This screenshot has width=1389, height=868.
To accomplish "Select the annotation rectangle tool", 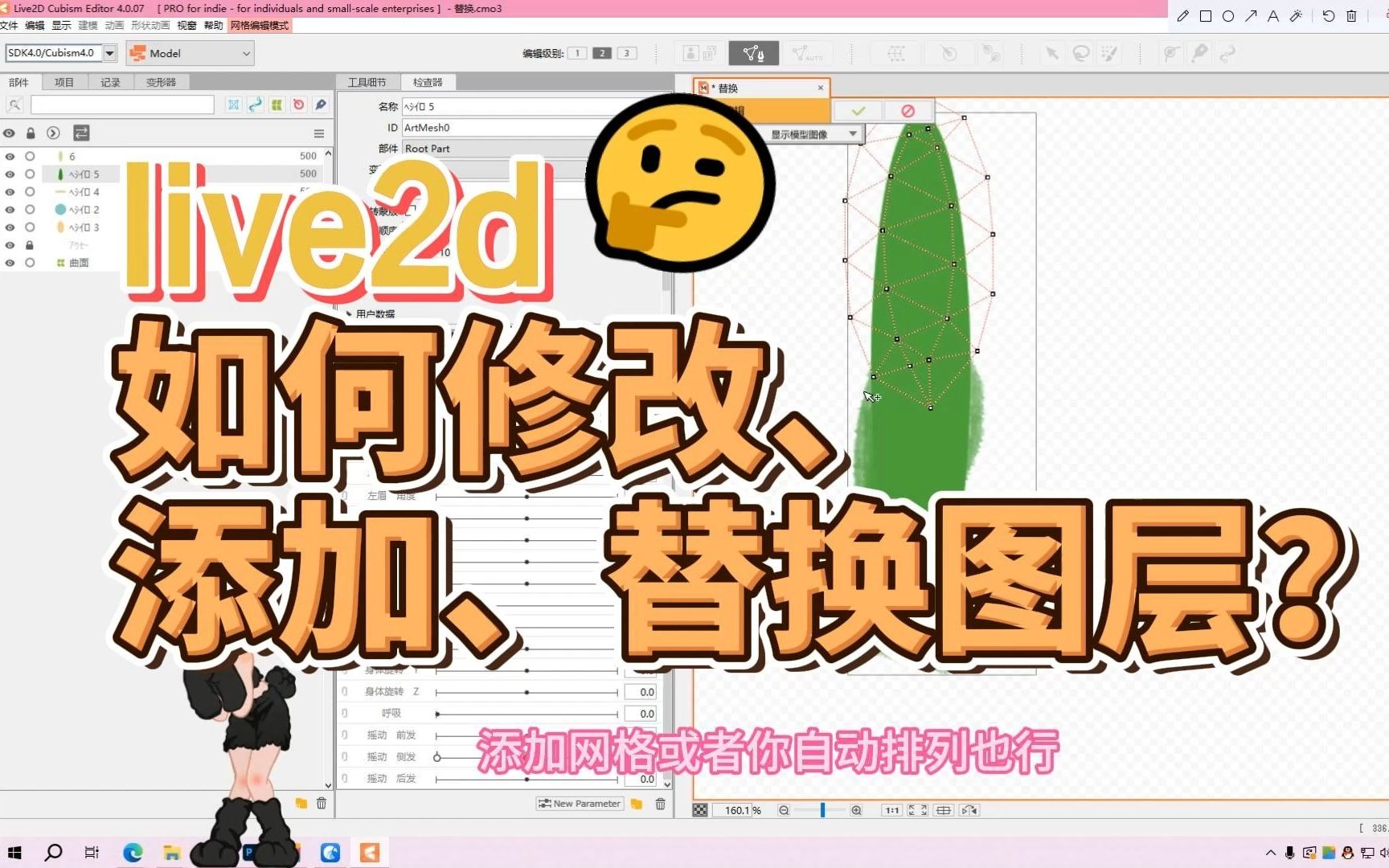I will pyautogui.click(x=1206, y=16).
